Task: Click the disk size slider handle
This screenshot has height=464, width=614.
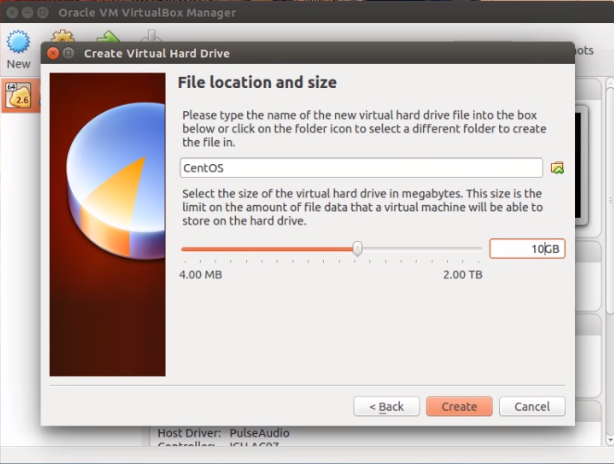Action: click(357, 249)
